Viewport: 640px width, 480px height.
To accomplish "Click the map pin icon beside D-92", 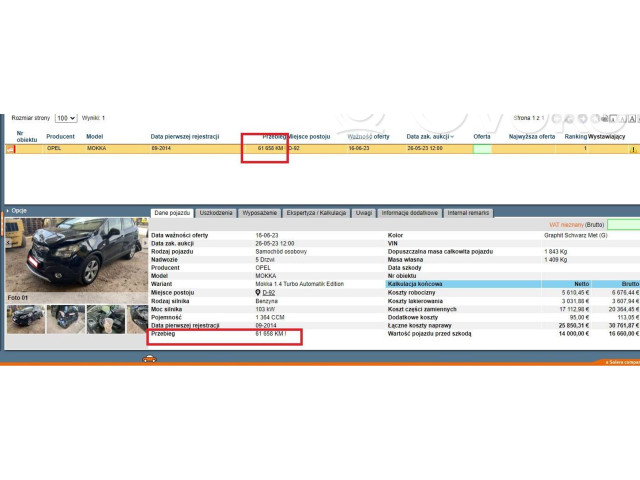I will pos(258,293).
